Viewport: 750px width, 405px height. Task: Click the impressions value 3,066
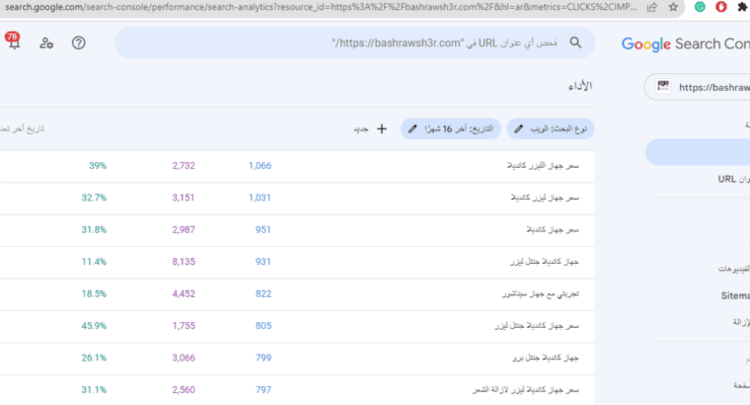tap(184, 358)
